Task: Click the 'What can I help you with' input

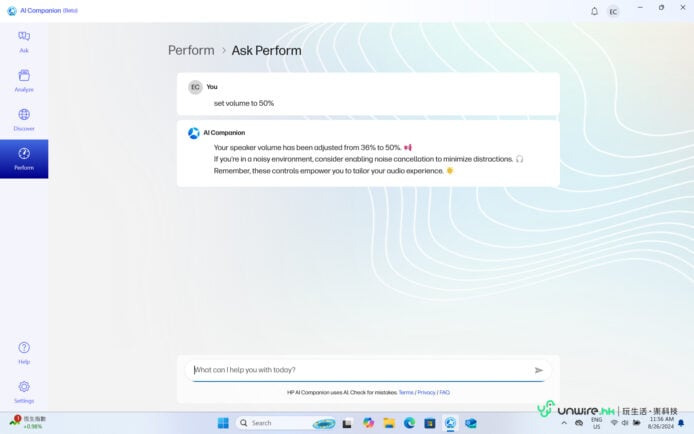Action: tap(360, 370)
